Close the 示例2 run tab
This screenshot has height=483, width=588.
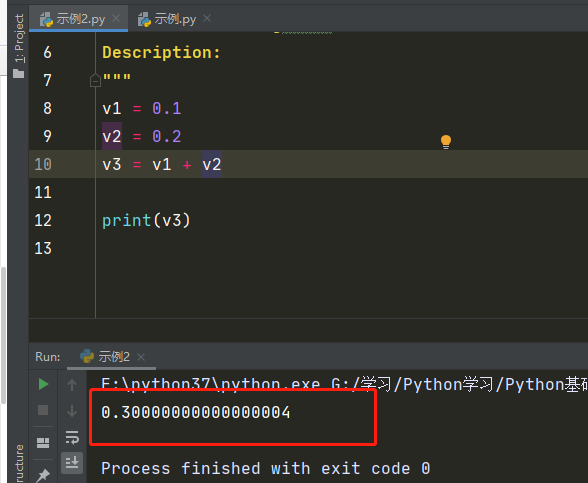141,357
